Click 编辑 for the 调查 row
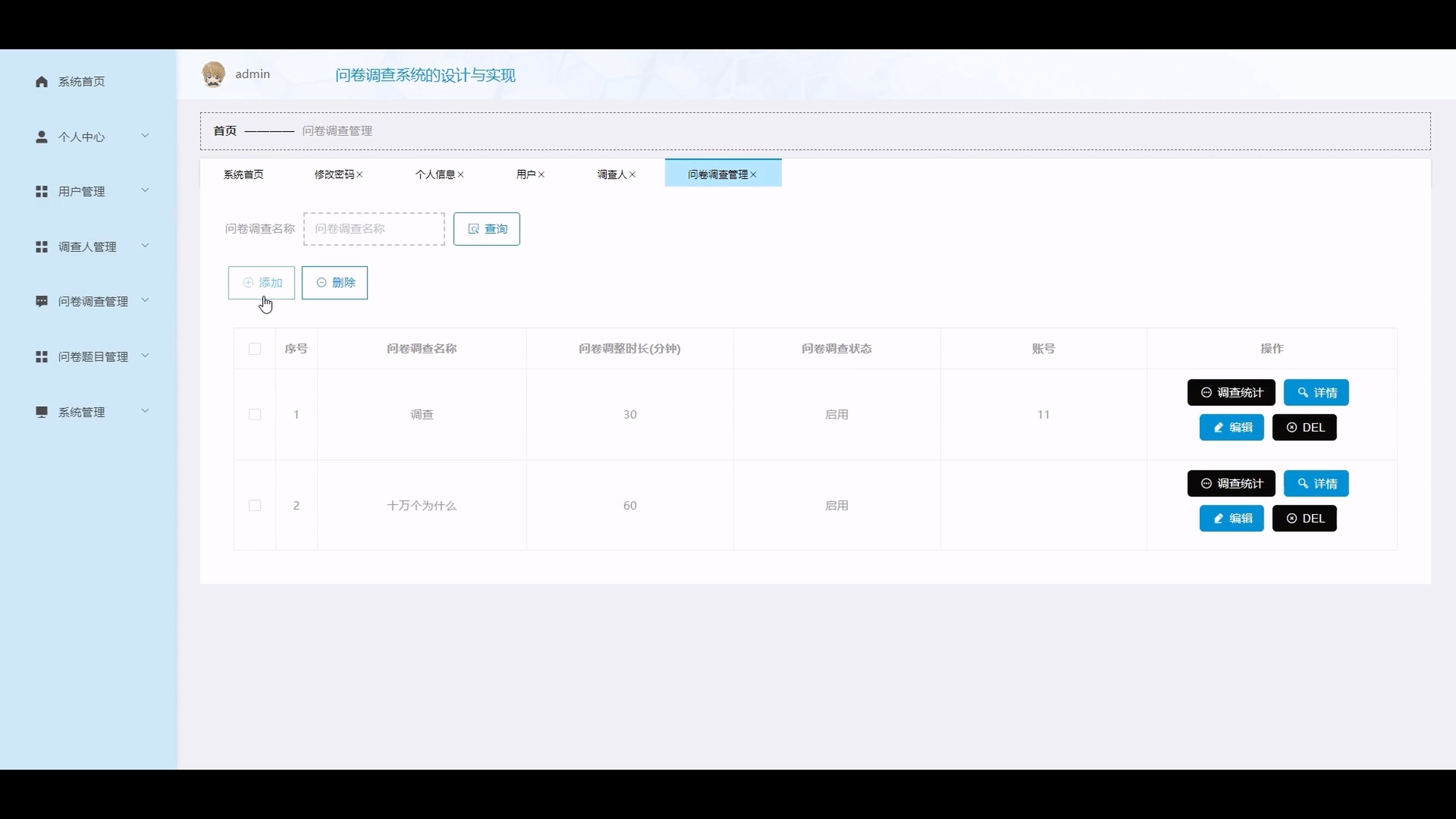The width and height of the screenshot is (1456, 819). point(1232,427)
